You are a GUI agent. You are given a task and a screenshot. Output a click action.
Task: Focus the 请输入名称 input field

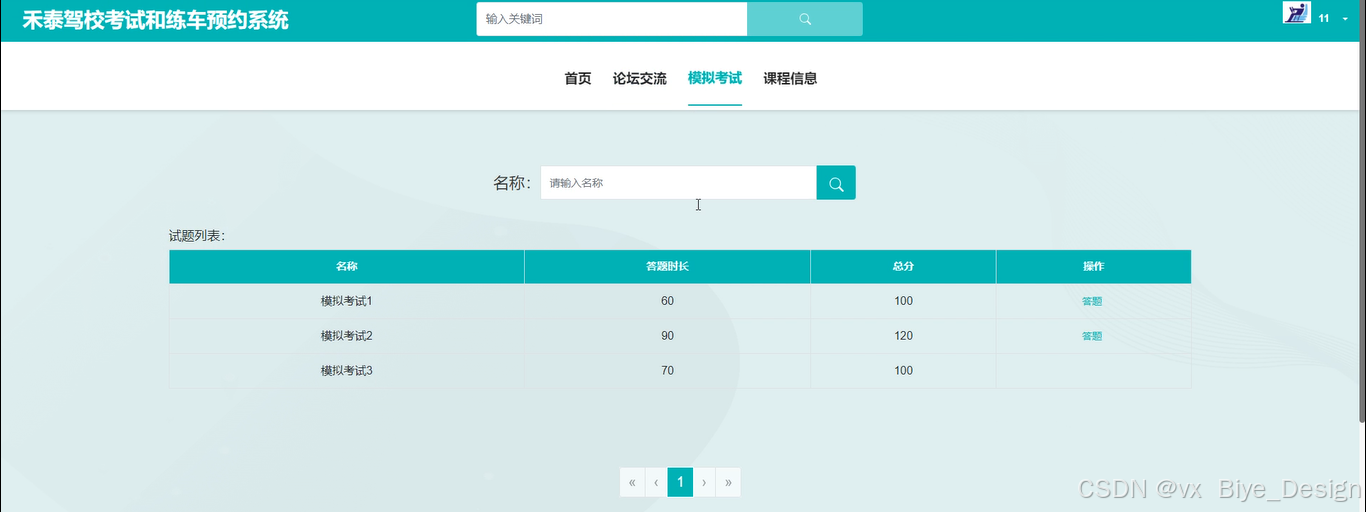point(679,183)
